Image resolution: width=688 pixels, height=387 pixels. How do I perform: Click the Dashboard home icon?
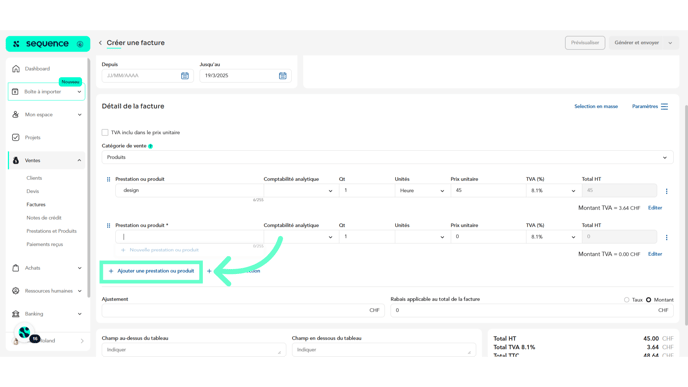click(x=16, y=68)
